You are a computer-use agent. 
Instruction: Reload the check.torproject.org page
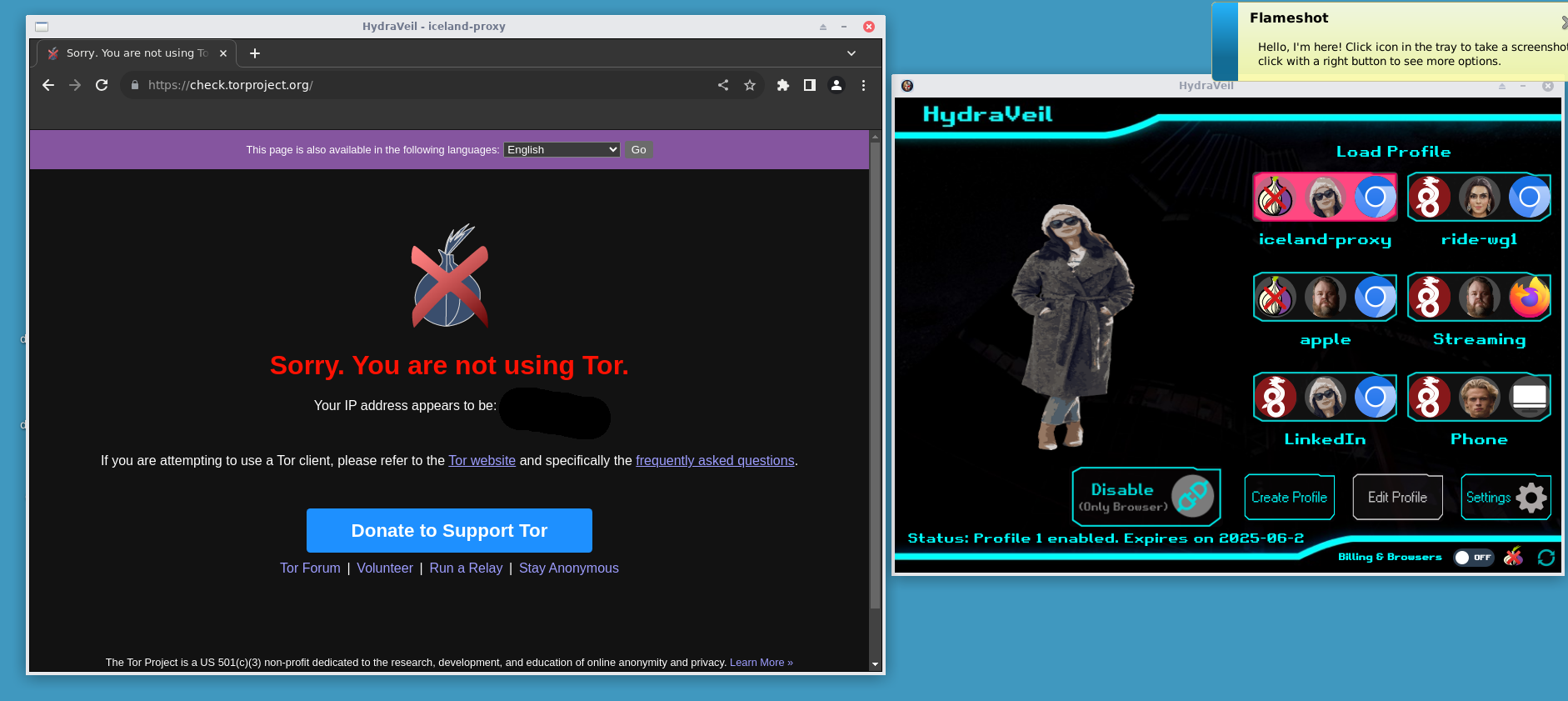[102, 85]
